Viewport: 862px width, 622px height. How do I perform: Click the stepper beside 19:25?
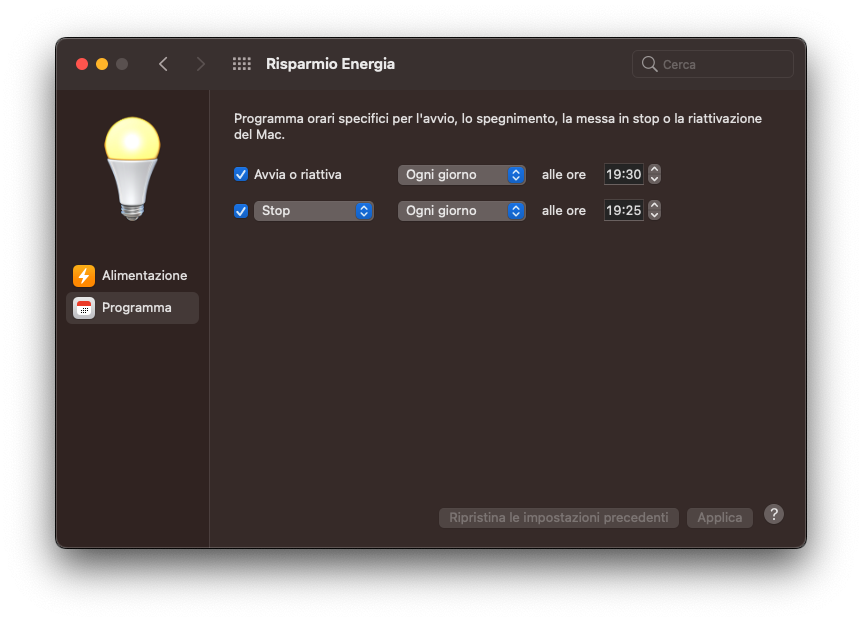[654, 210]
